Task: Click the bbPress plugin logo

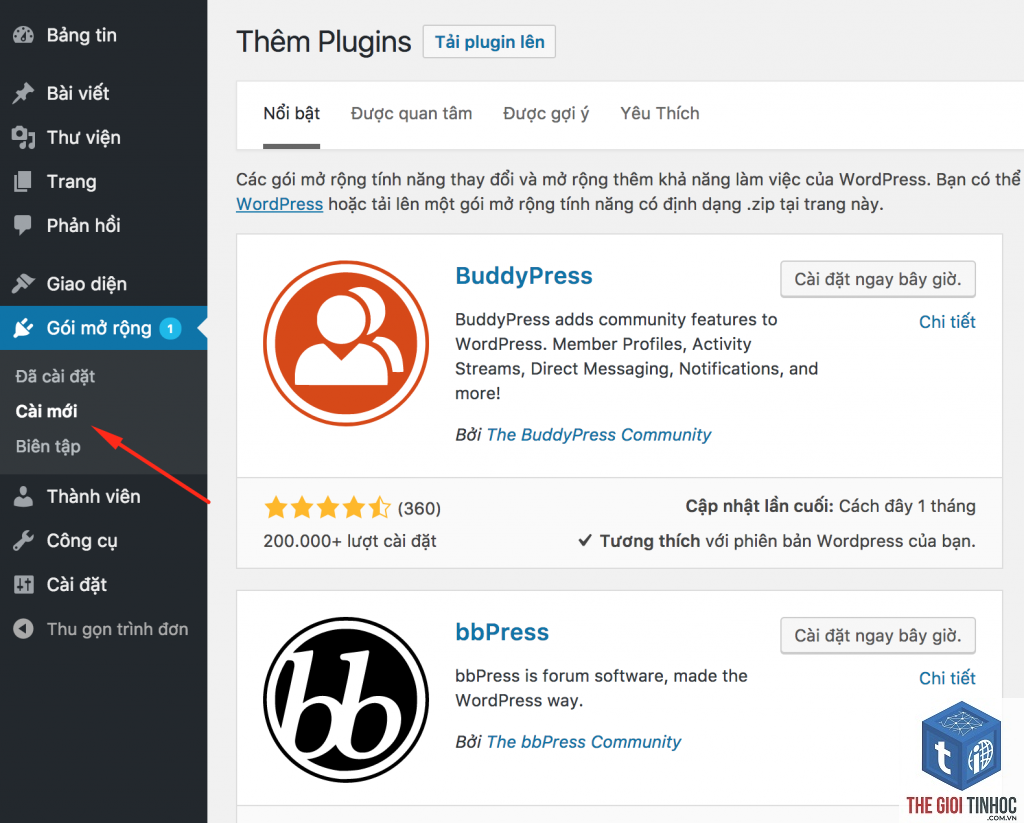Action: point(346,700)
